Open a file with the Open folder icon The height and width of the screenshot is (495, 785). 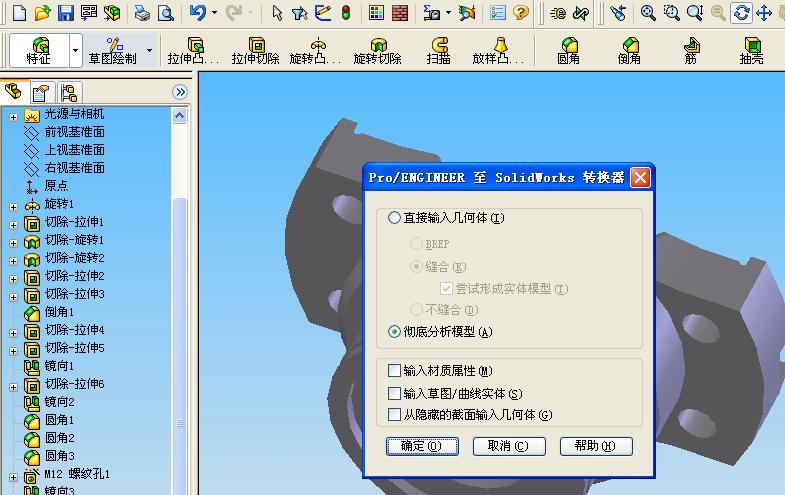click(43, 12)
